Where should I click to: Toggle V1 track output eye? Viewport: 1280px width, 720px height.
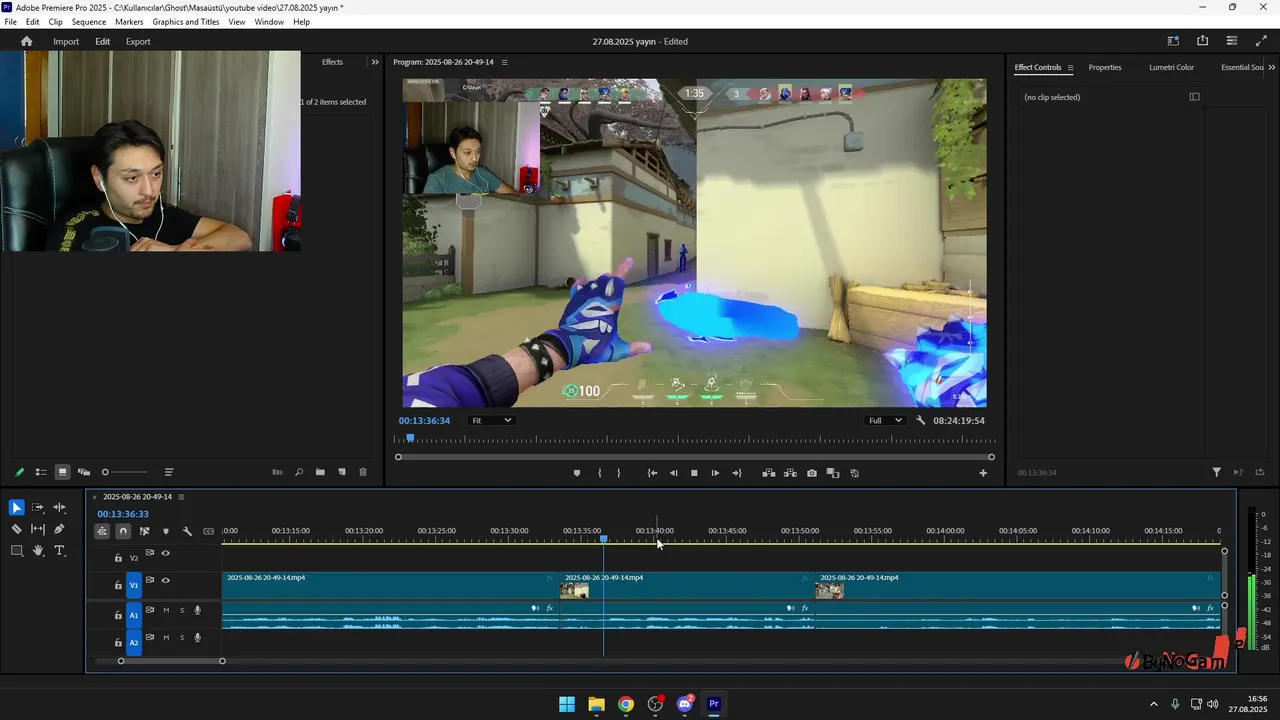click(166, 580)
